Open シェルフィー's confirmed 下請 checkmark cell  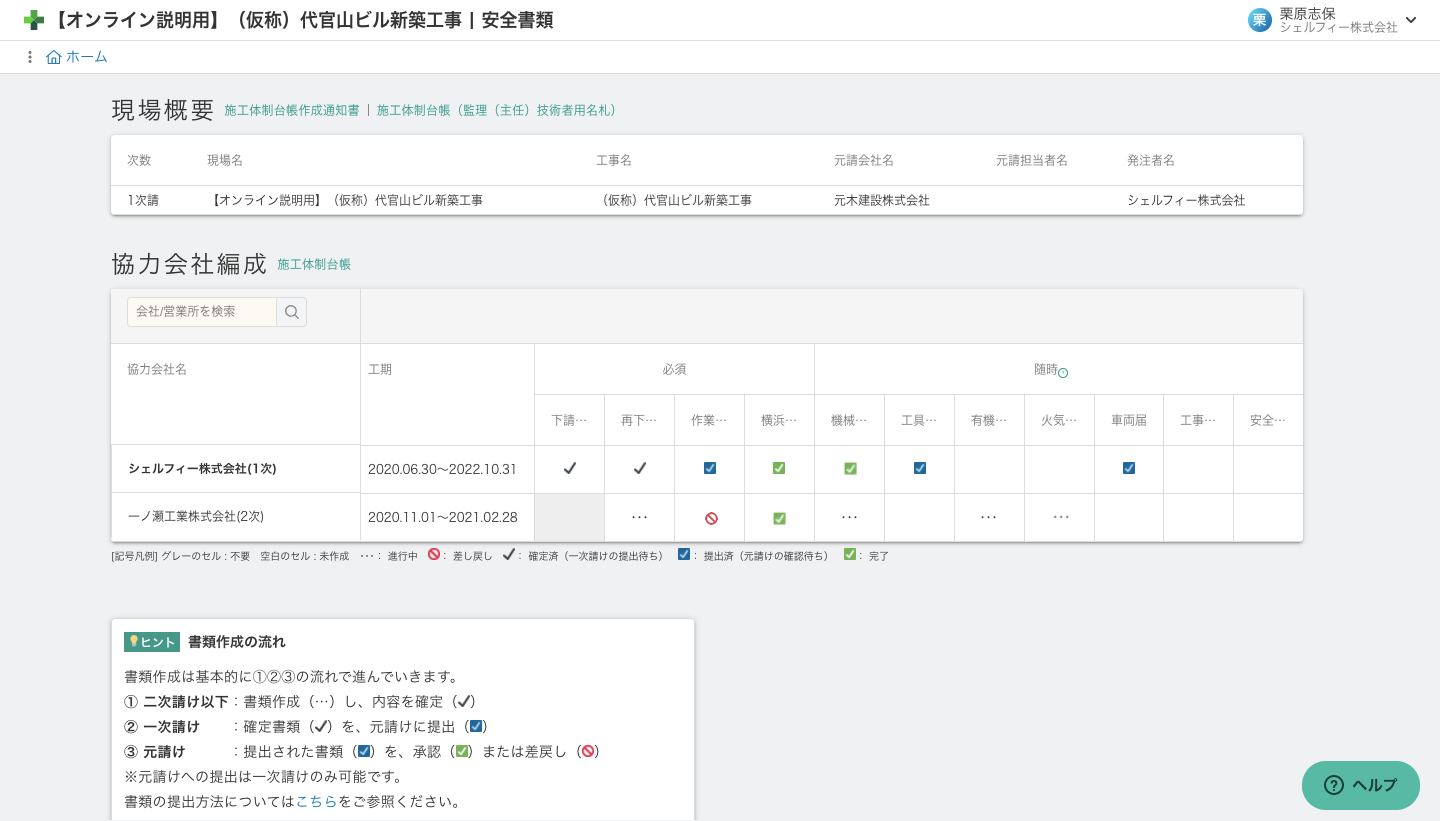coord(570,468)
